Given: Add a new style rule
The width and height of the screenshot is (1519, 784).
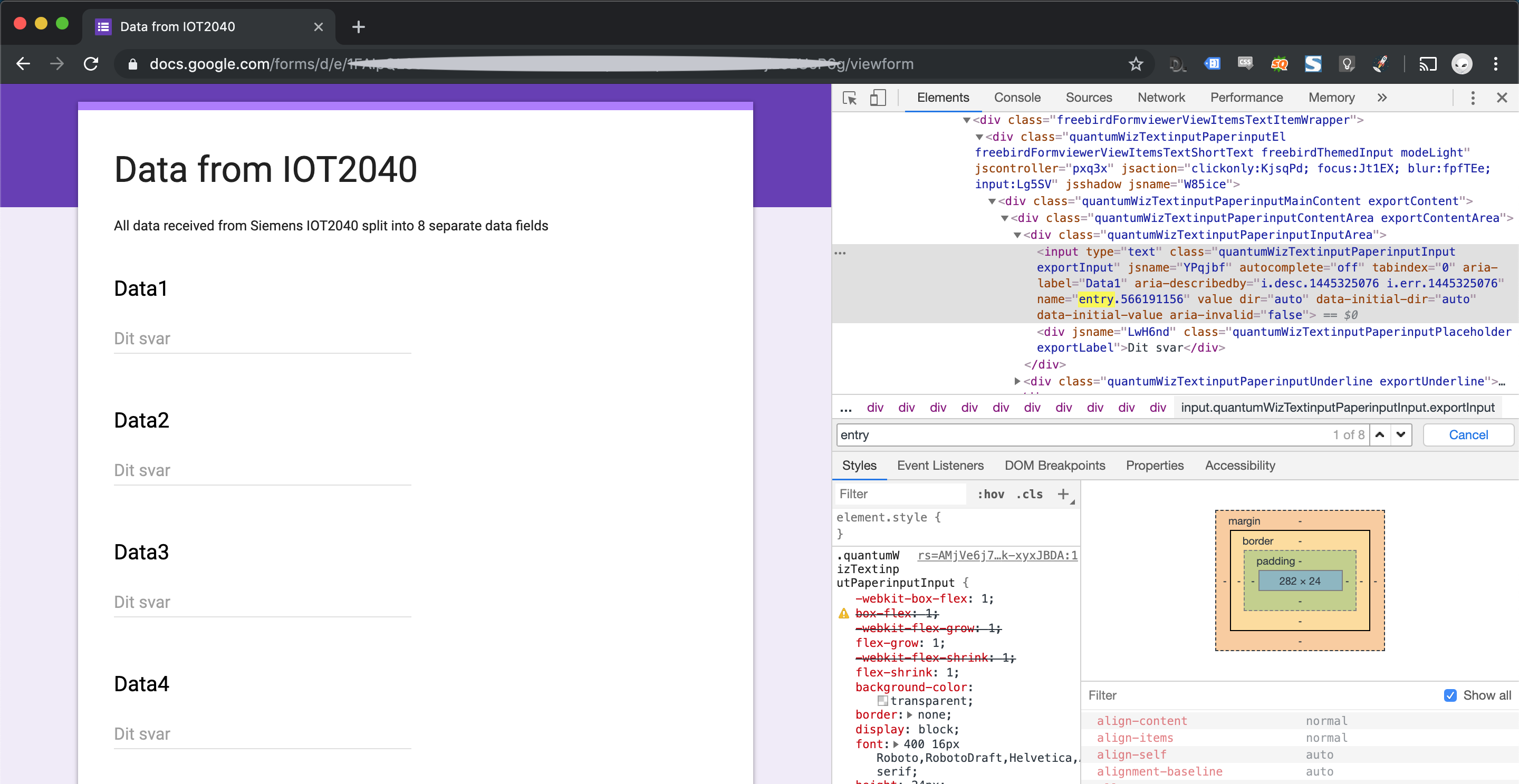Looking at the screenshot, I should pyautogui.click(x=1063, y=494).
